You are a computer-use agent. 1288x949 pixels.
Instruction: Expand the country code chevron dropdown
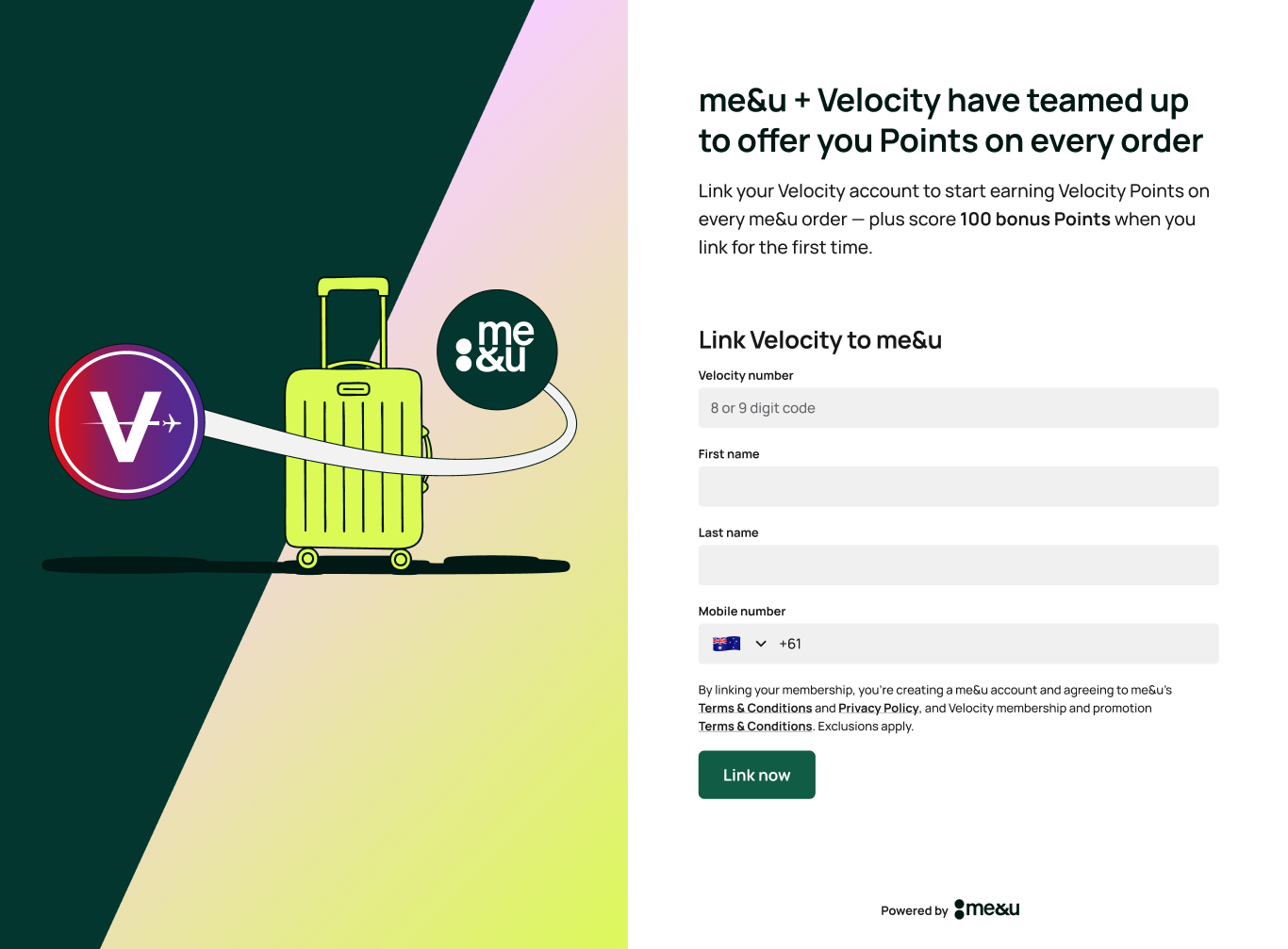pos(761,644)
